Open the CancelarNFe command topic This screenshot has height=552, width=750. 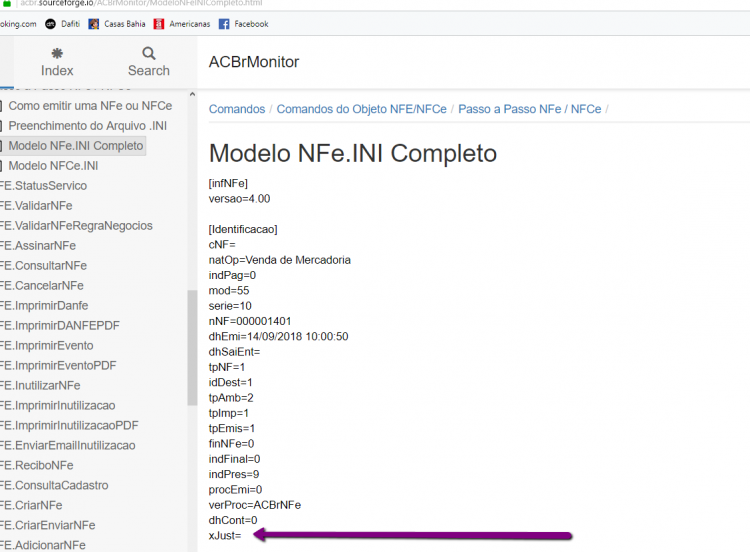click(x=42, y=286)
